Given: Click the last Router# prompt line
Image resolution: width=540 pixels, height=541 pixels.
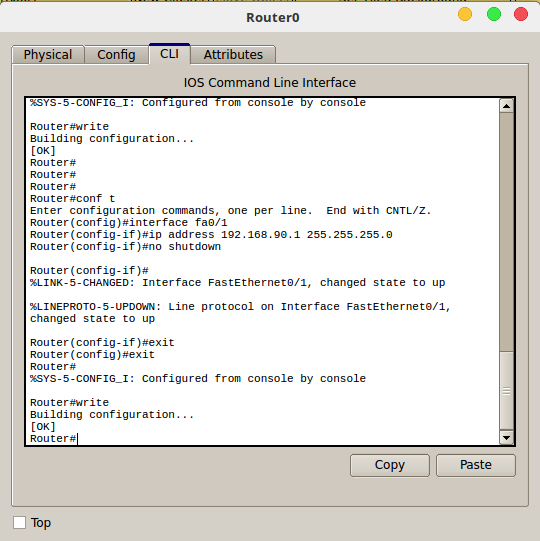Looking at the screenshot, I should pos(53,439).
